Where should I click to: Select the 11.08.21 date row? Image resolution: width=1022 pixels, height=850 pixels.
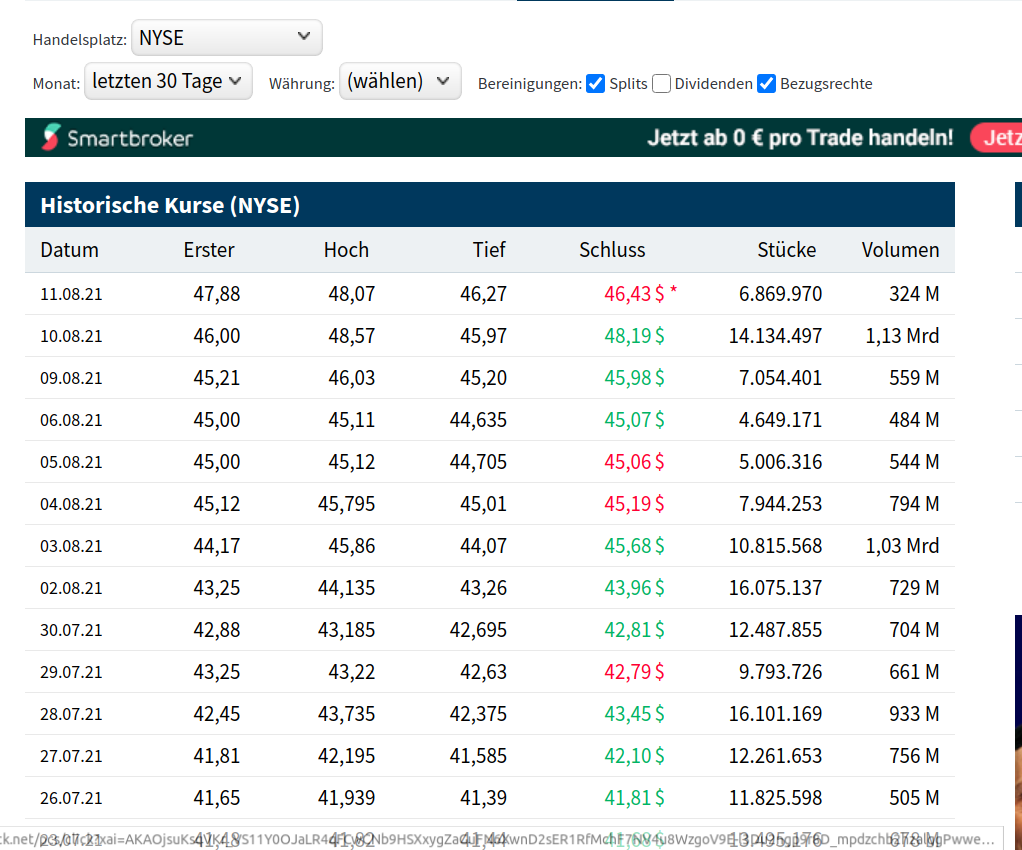pos(71,294)
